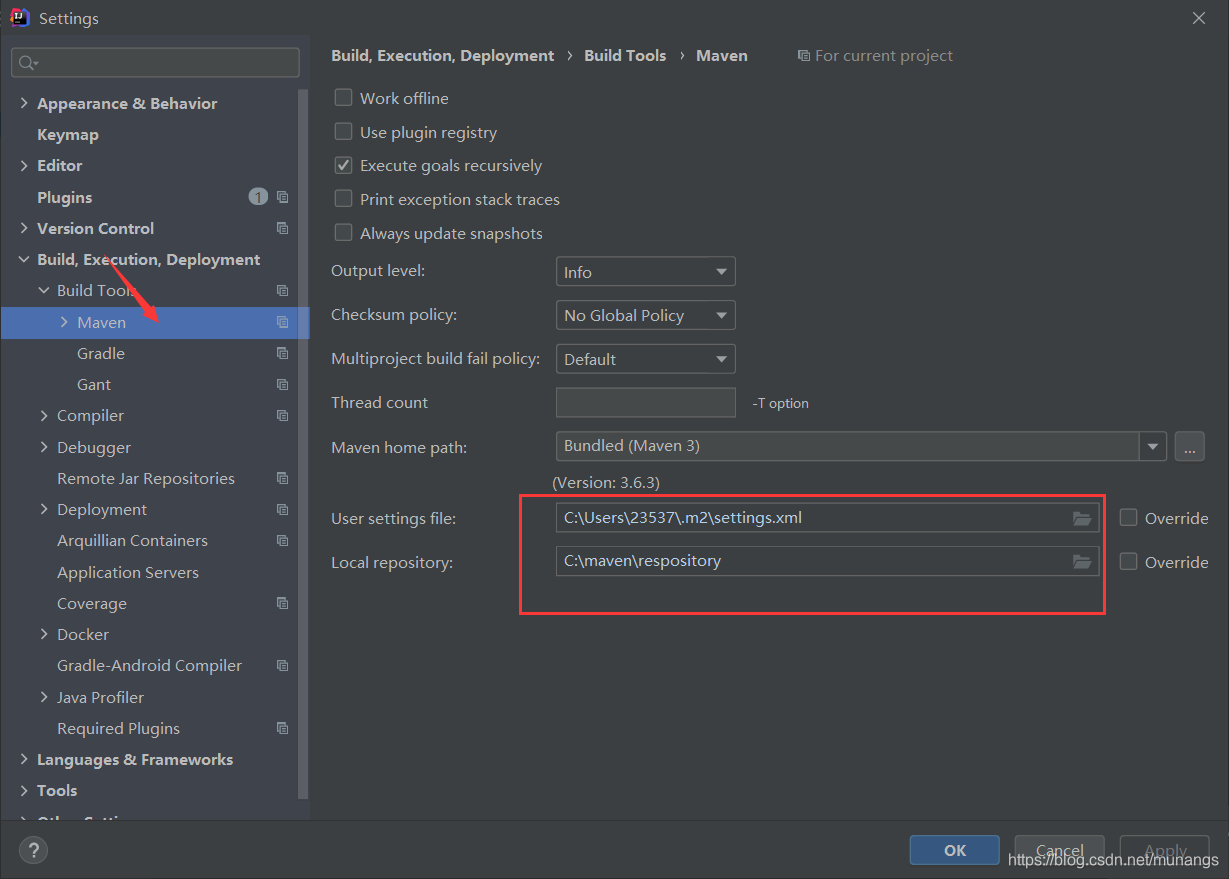The image size is (1229, 879).
Task: Expand the Languages & Frameworks section
Action: tap(24, 759)
